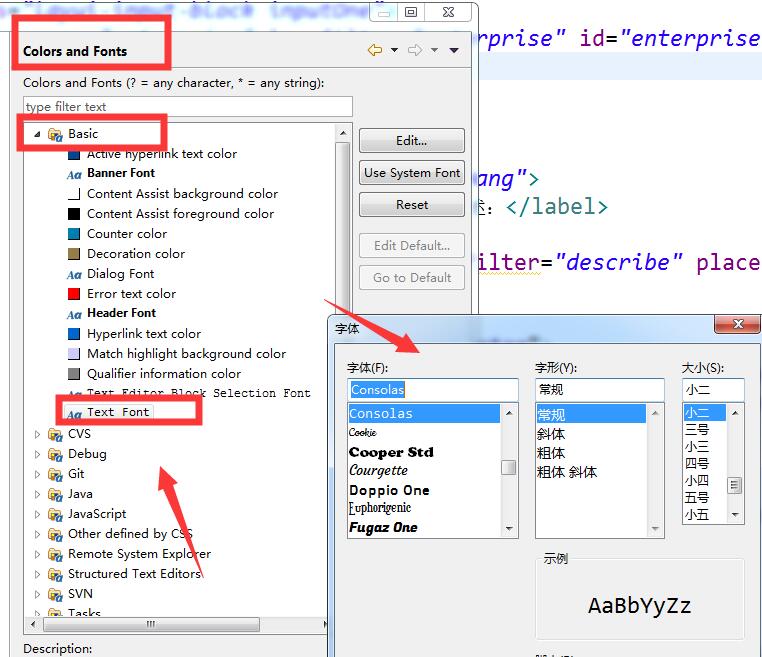Screen dimensions: 762x657
Task: Click the Reset button
Action: pyautogui.click(x=412, y=205)
